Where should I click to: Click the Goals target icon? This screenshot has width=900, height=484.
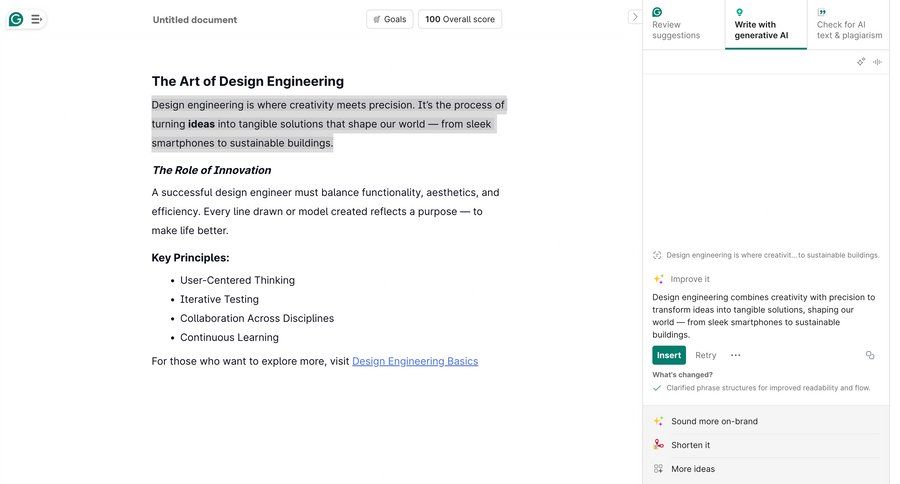pyautogui.click(x=377, y=20)
